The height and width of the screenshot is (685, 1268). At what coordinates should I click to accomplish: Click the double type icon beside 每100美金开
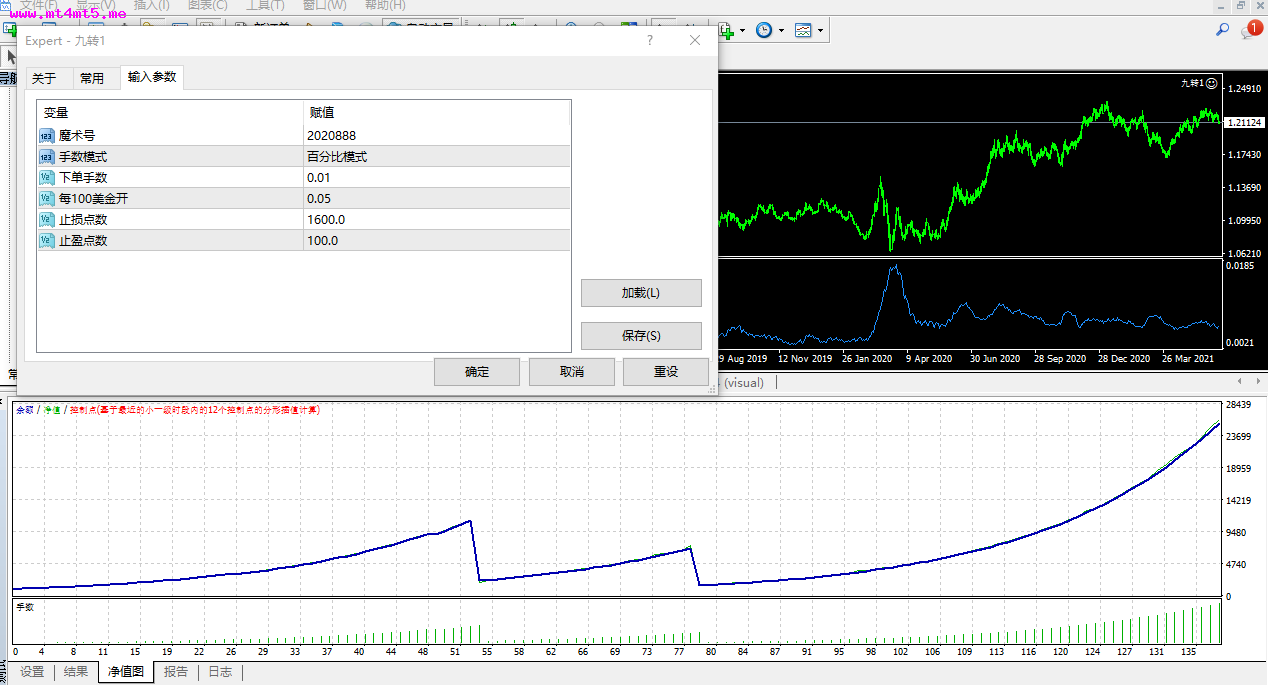click(47, 198)
